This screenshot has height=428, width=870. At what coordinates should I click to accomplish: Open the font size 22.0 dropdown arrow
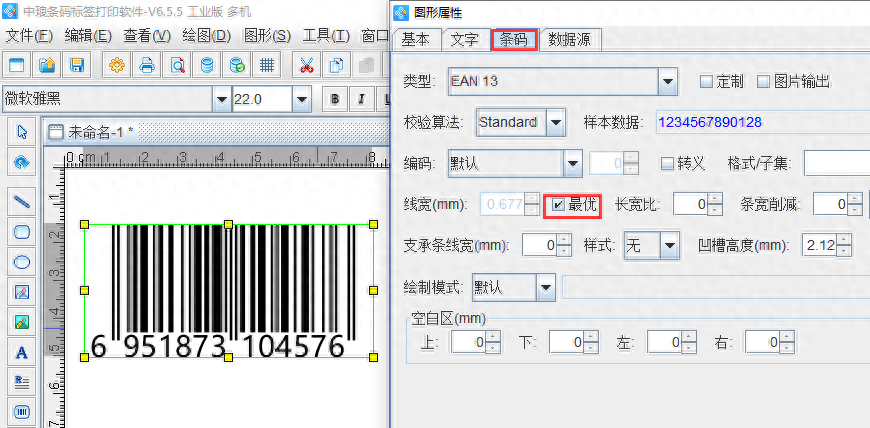point(301,99)
